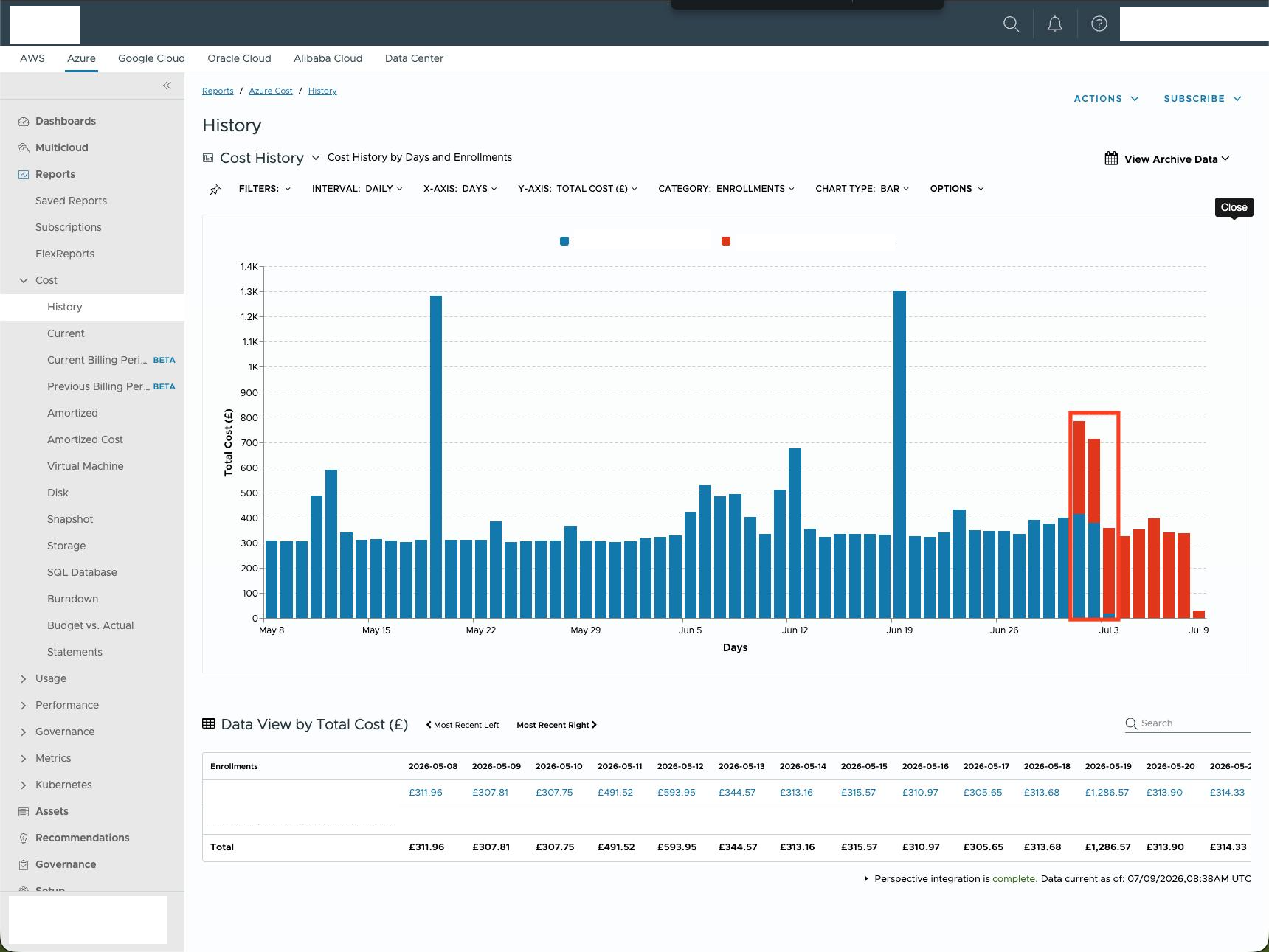Open the search magnifier in top bar
This screenshot has height=952, width=1269.
[x=1011, y=24]
